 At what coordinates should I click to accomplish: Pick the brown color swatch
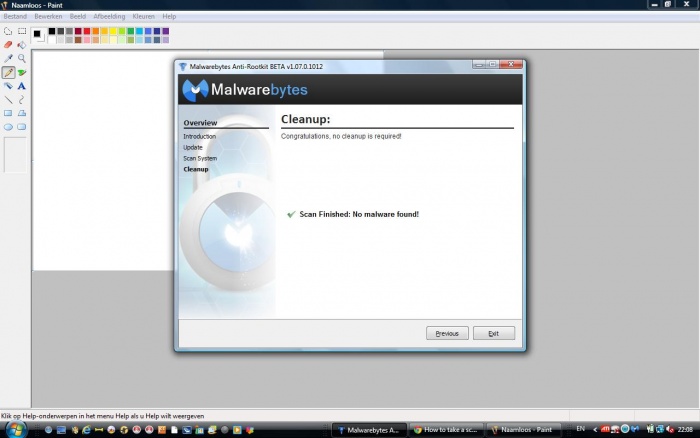click(78, 40)
